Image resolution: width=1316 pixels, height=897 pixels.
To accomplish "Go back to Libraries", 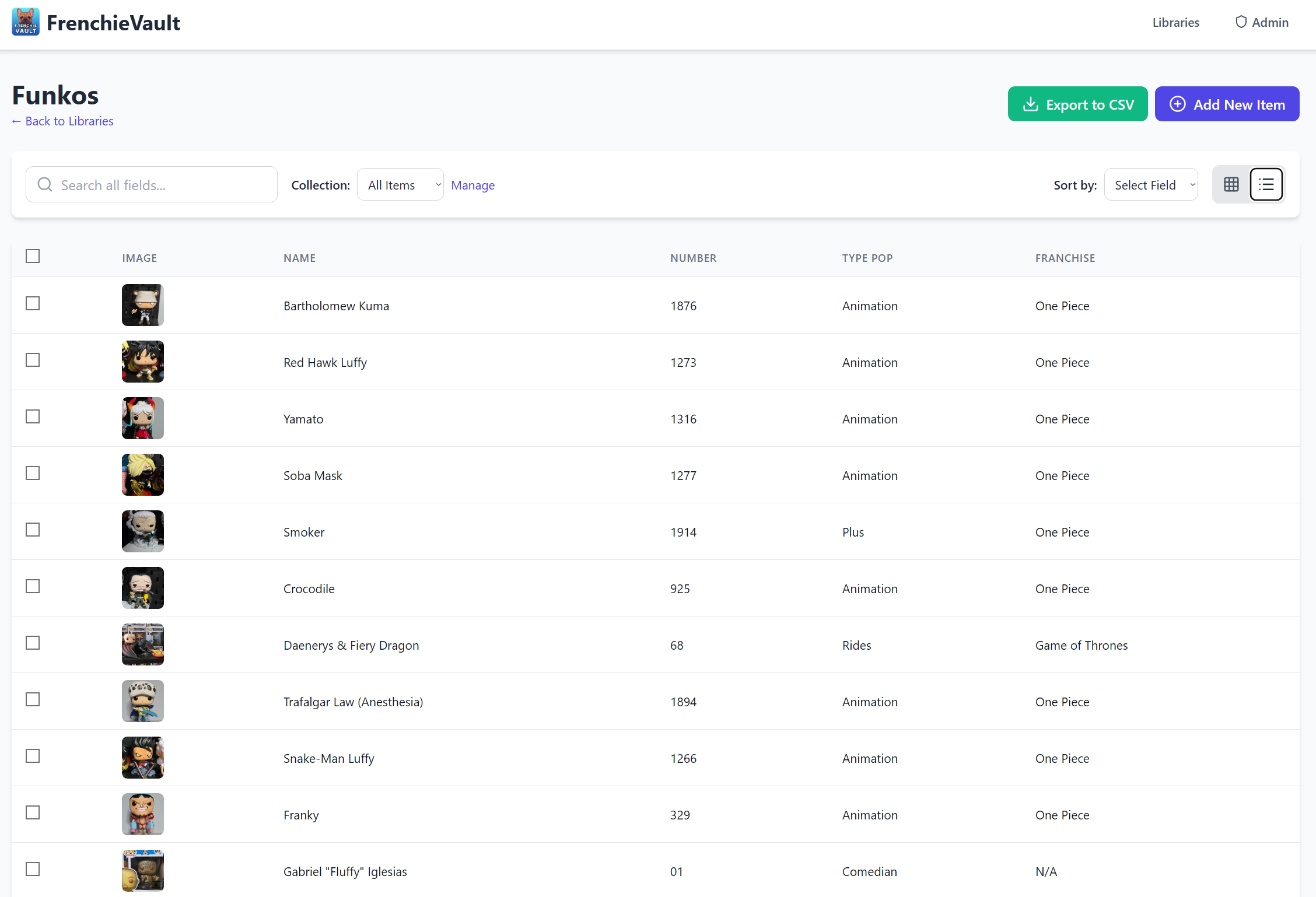I will pyautogui.click(x=63, y=121).
